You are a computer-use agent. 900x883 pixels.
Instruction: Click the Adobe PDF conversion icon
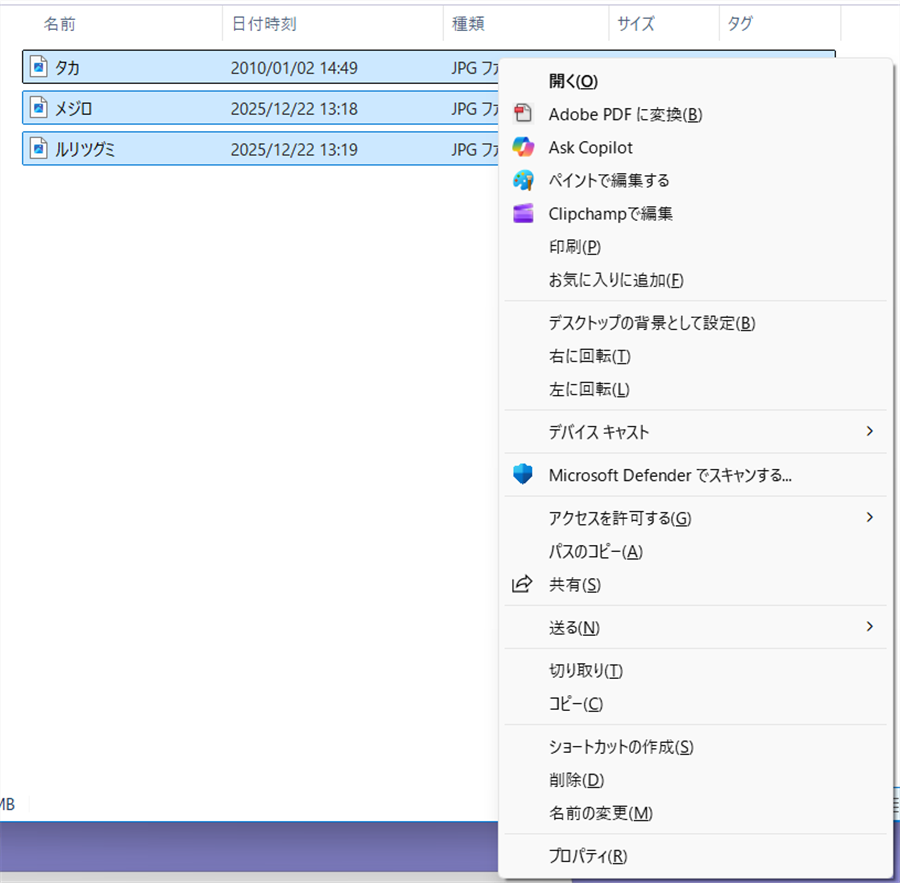[x=521, y=114]
